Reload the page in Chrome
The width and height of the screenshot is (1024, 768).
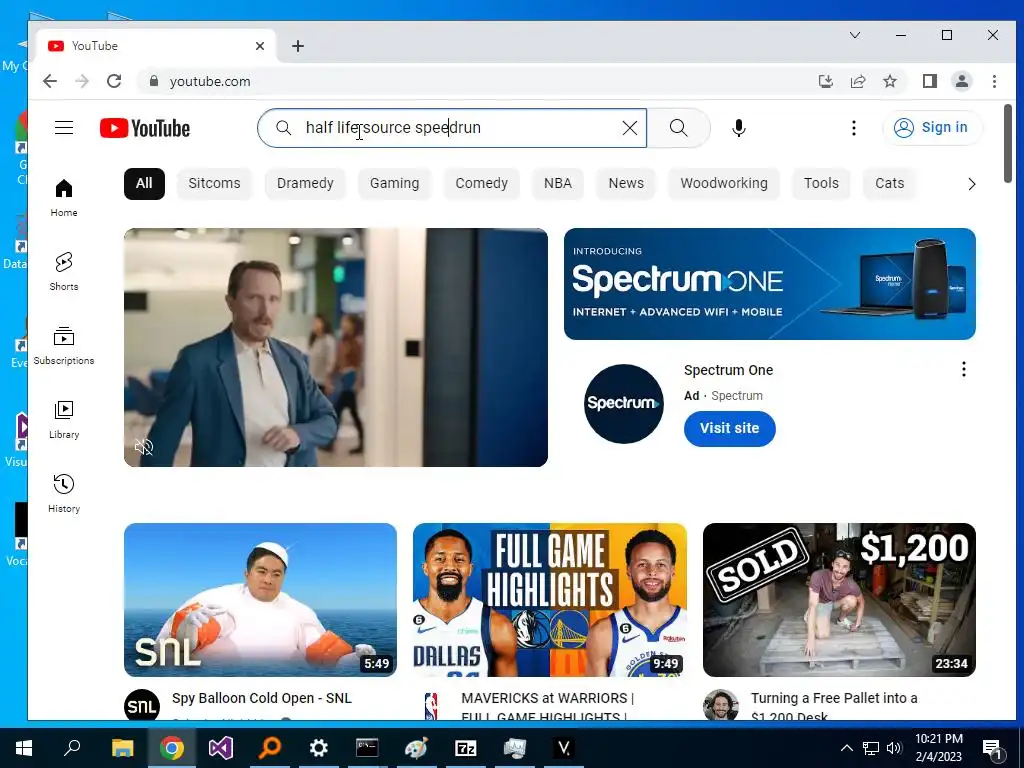click(x=114, y=81)
